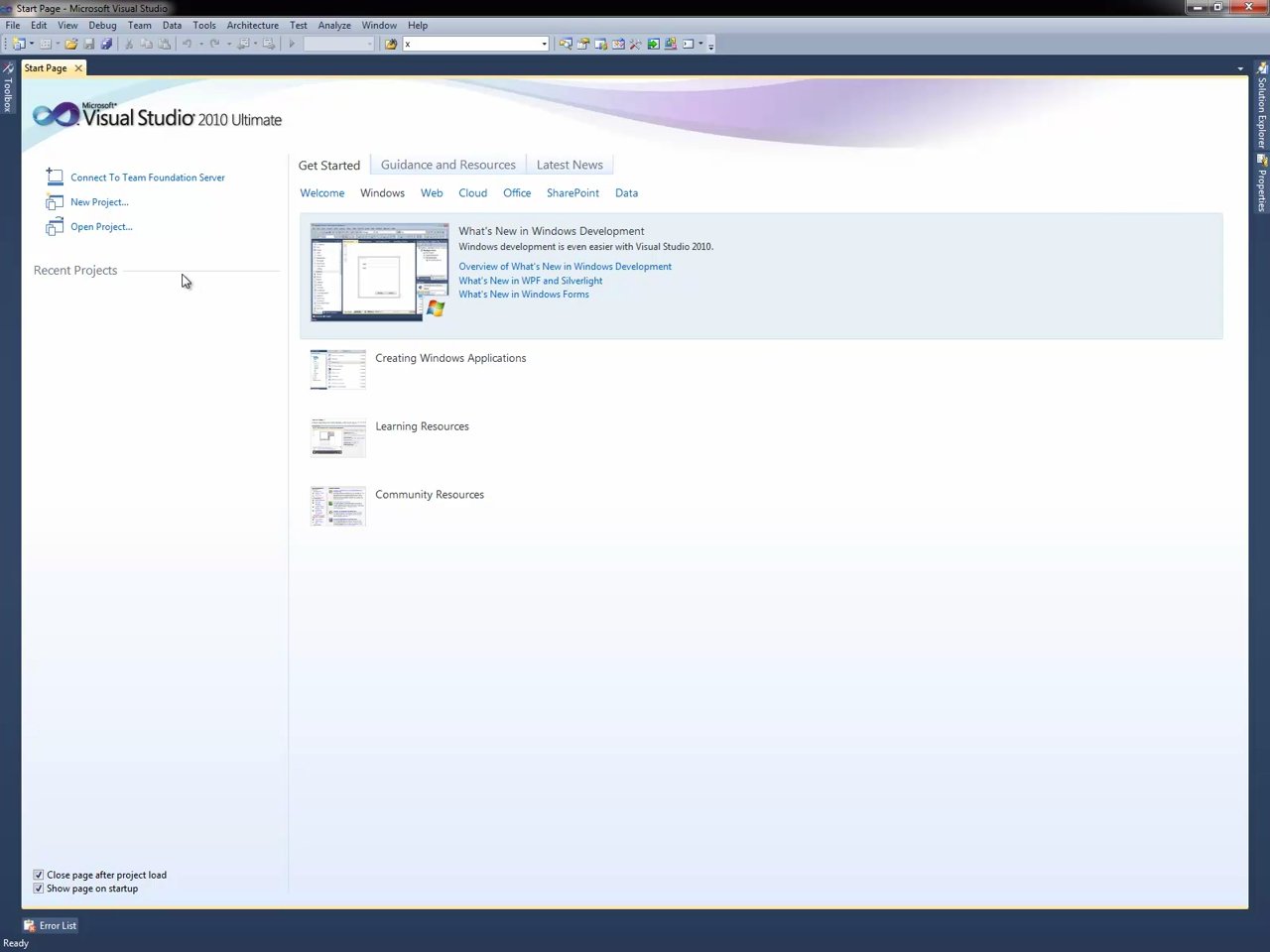
Task: Click the Navigate Backward toolbar icon
Action: click(x=243, y=44)
